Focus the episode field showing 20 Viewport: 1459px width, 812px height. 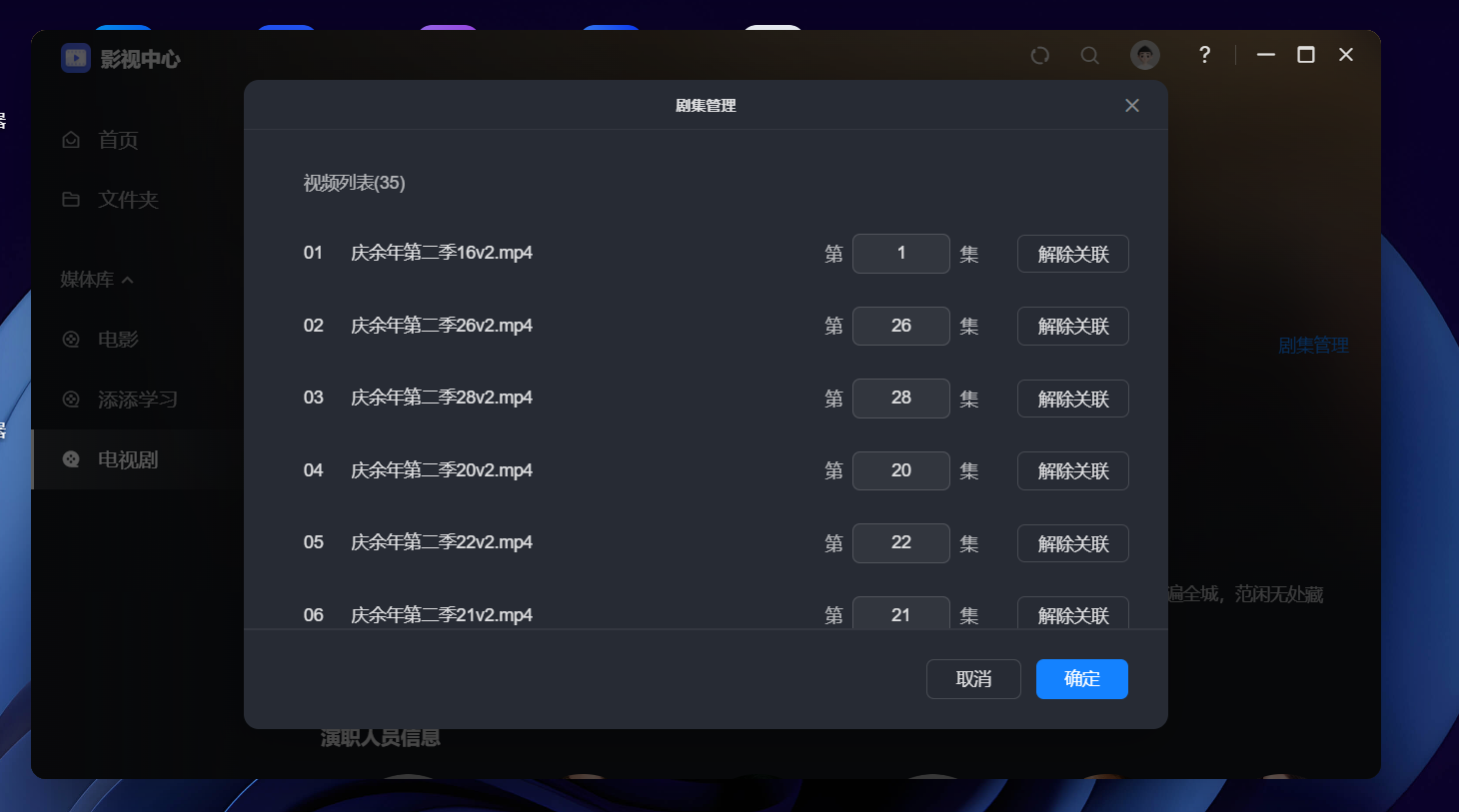(x=900, y=470)
